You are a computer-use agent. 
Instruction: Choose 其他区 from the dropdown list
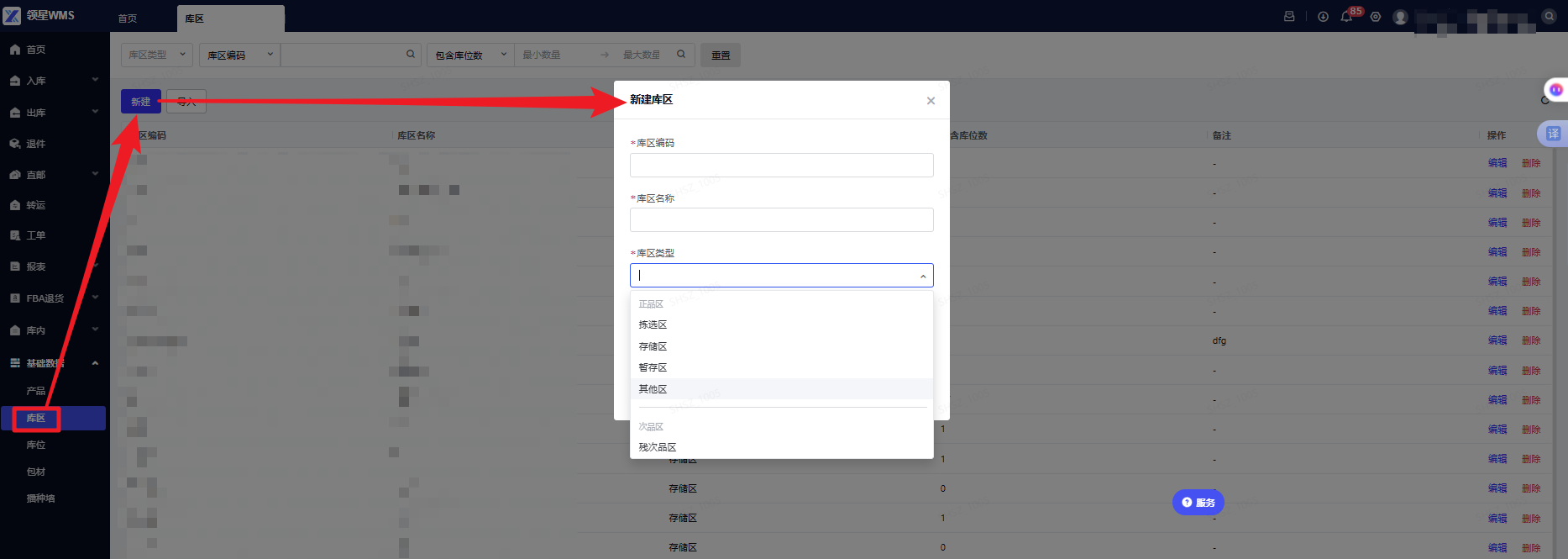(781, 389)
